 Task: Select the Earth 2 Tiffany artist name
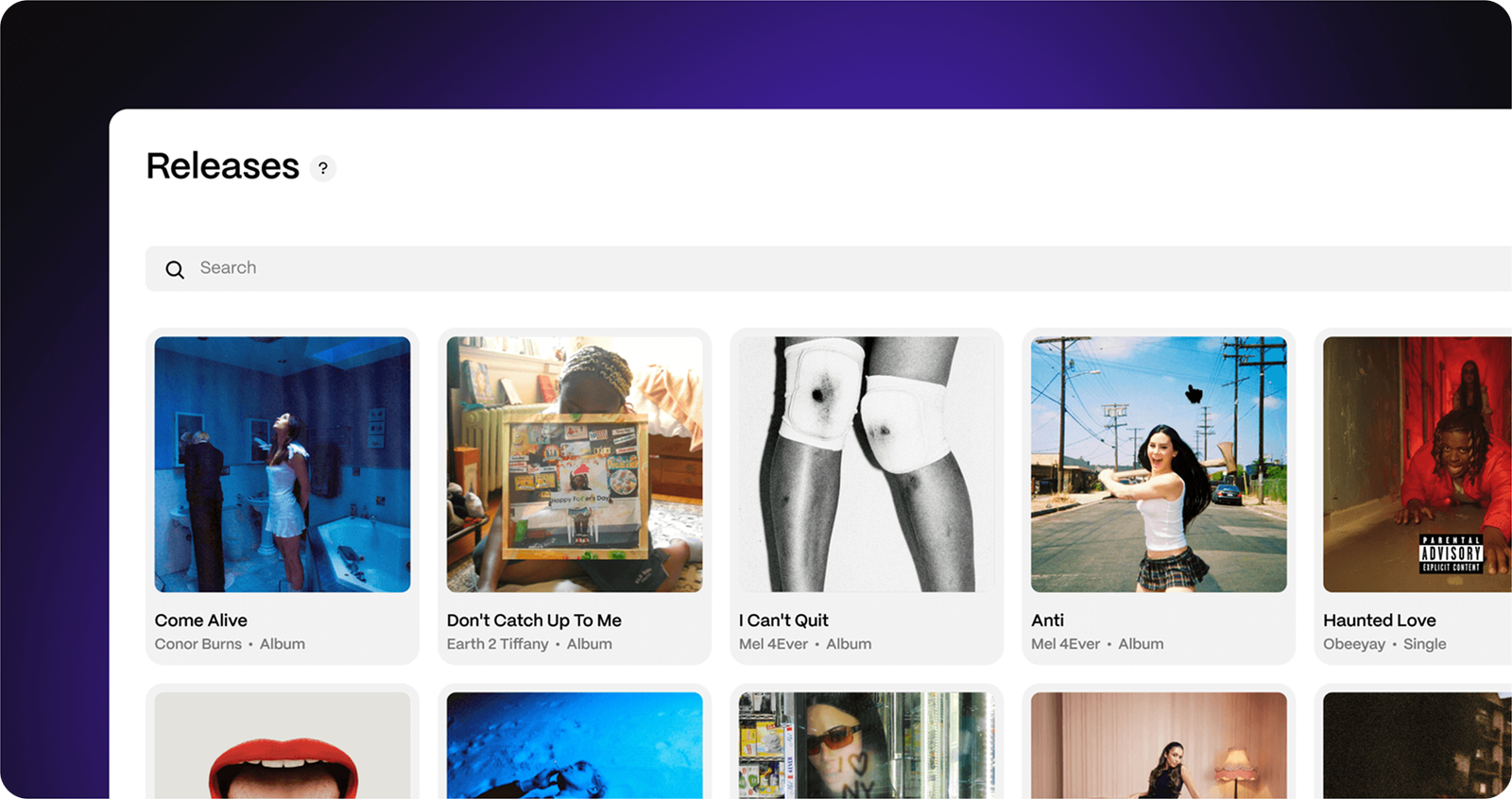tap(497, 644)
